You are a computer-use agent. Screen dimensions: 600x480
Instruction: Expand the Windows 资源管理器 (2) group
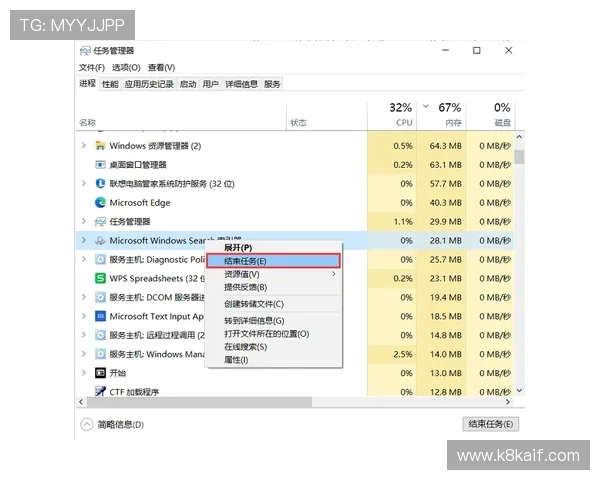(84, 145)
